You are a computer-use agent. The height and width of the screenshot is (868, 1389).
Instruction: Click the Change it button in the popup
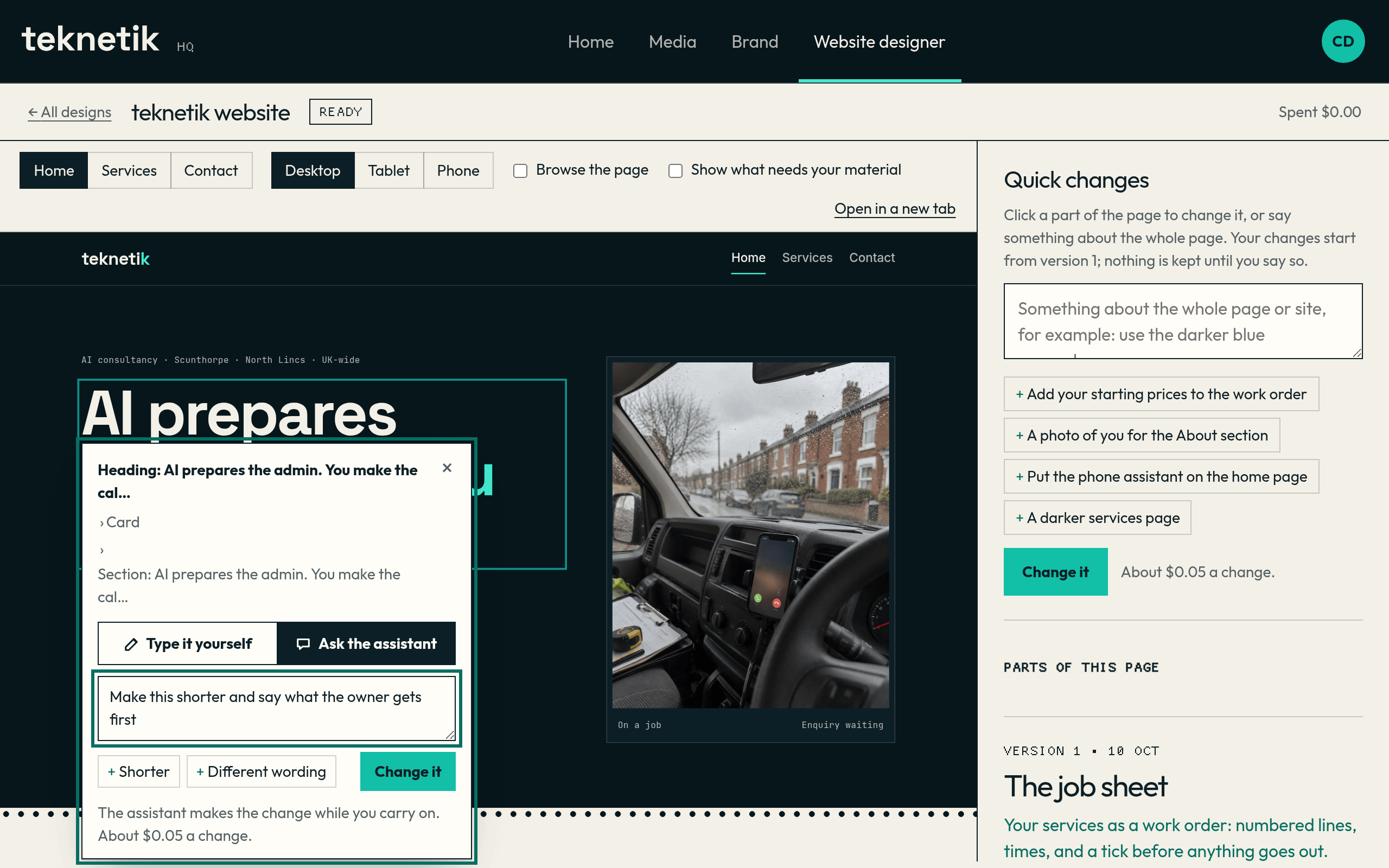pos(407,771)
